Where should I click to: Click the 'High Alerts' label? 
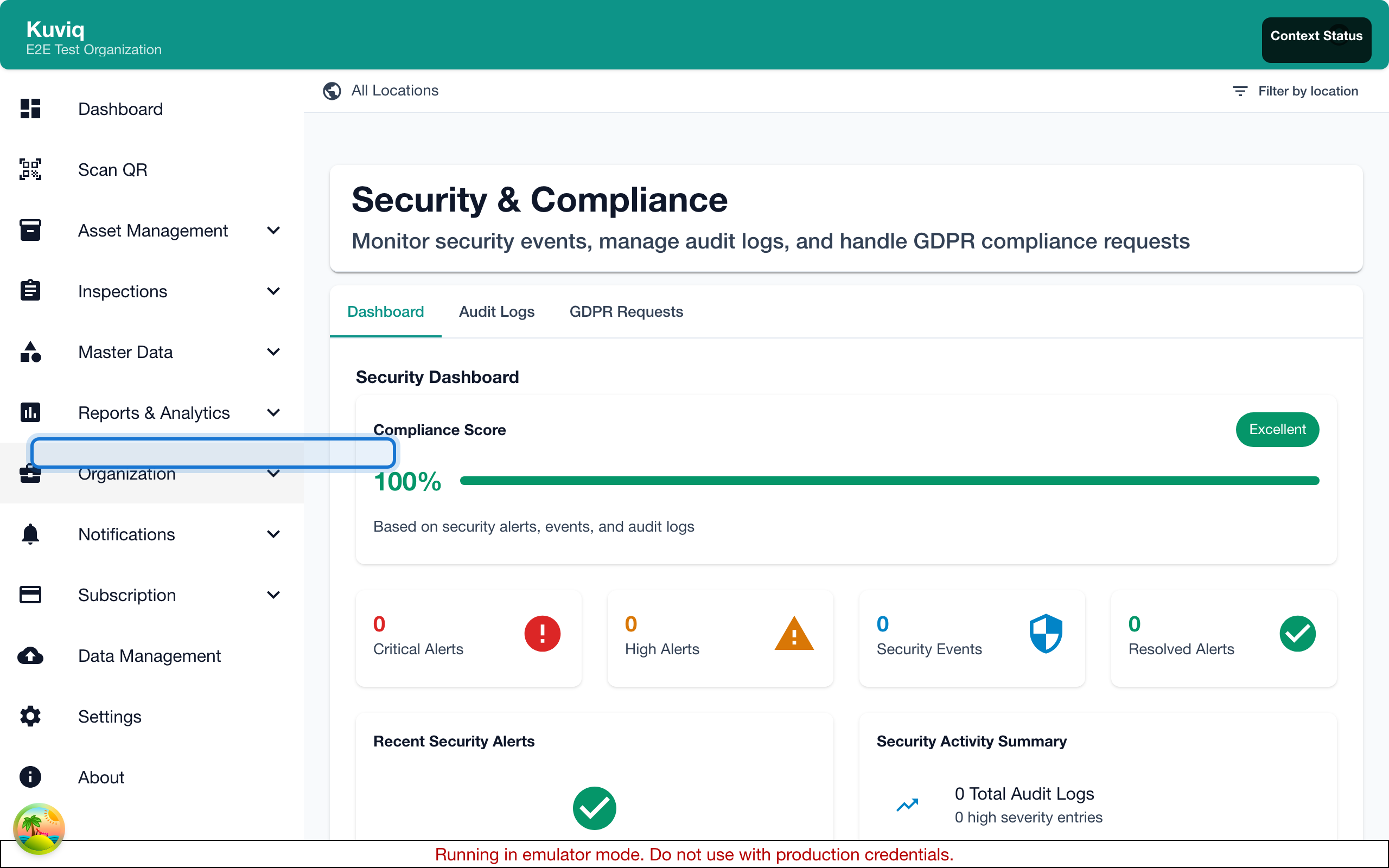pyautogui.click(x=662, y=649)
